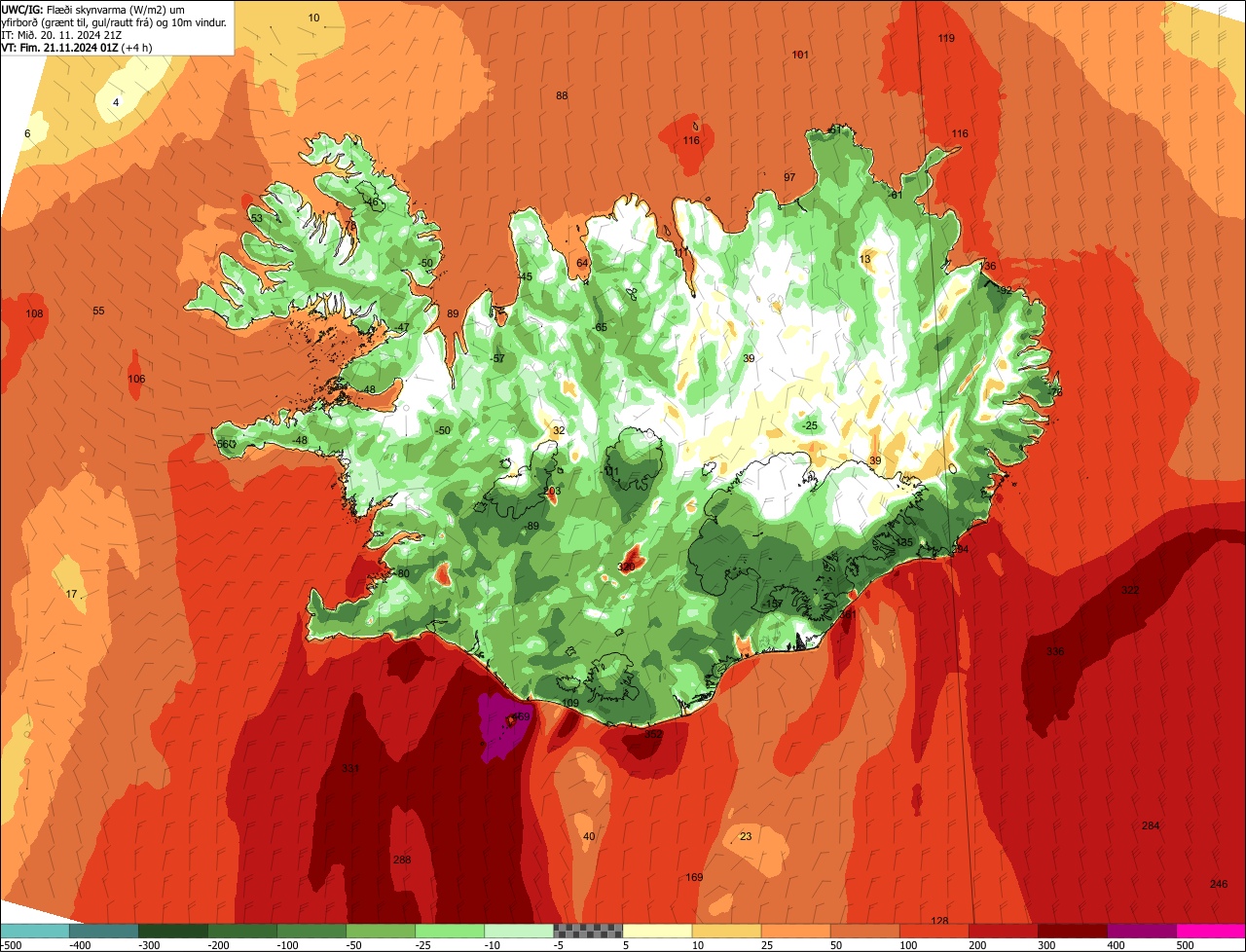Image resolution: width=1246 pixels, height=952 pixels.
Task: Click the value 352 off the south coast
Action: click(653, 734)
